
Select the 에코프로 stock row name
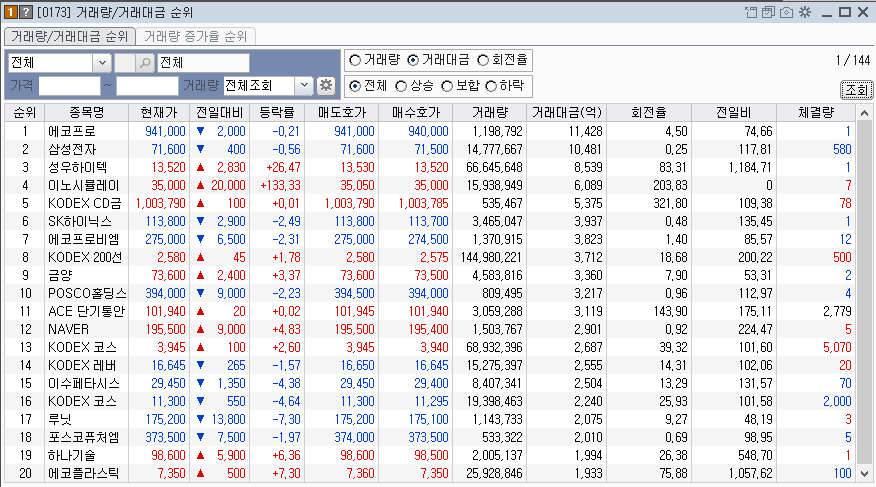point(72,131)
